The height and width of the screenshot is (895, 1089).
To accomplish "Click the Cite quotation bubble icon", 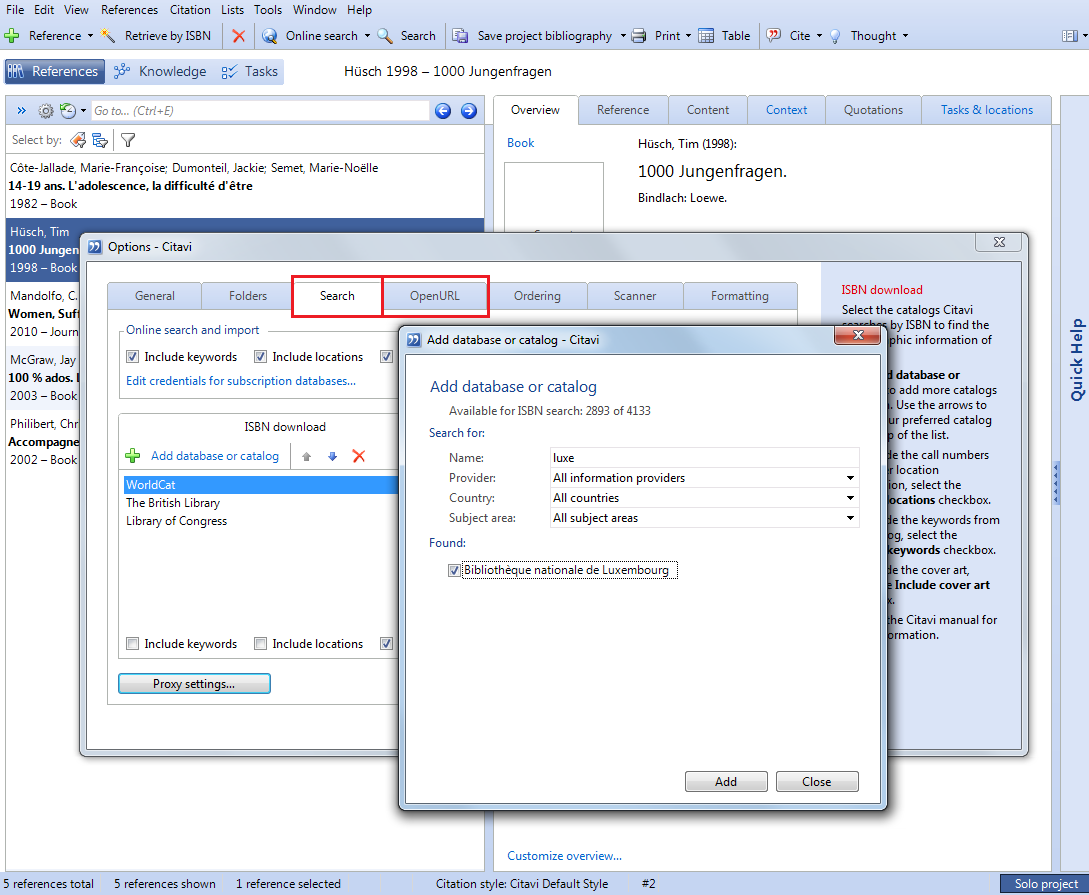I will point(773,35).
